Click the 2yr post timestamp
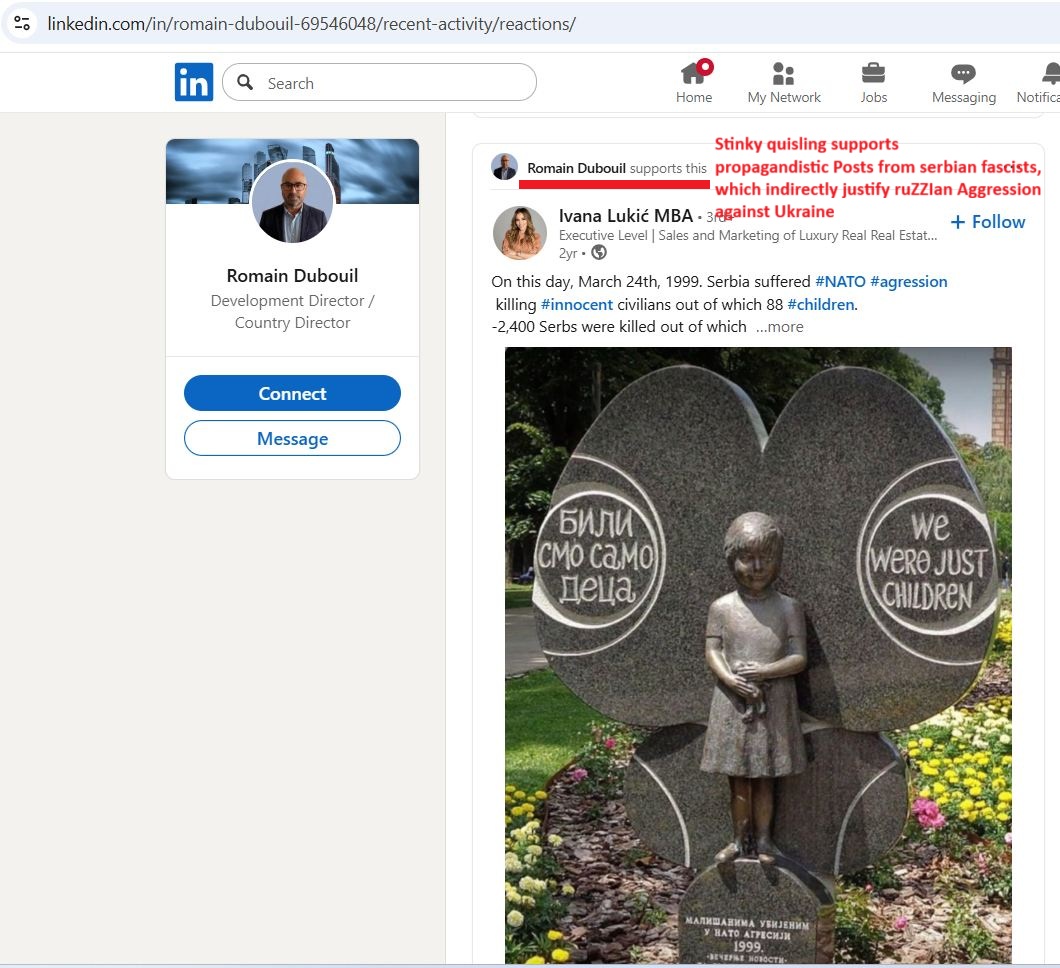 (567, 253)
